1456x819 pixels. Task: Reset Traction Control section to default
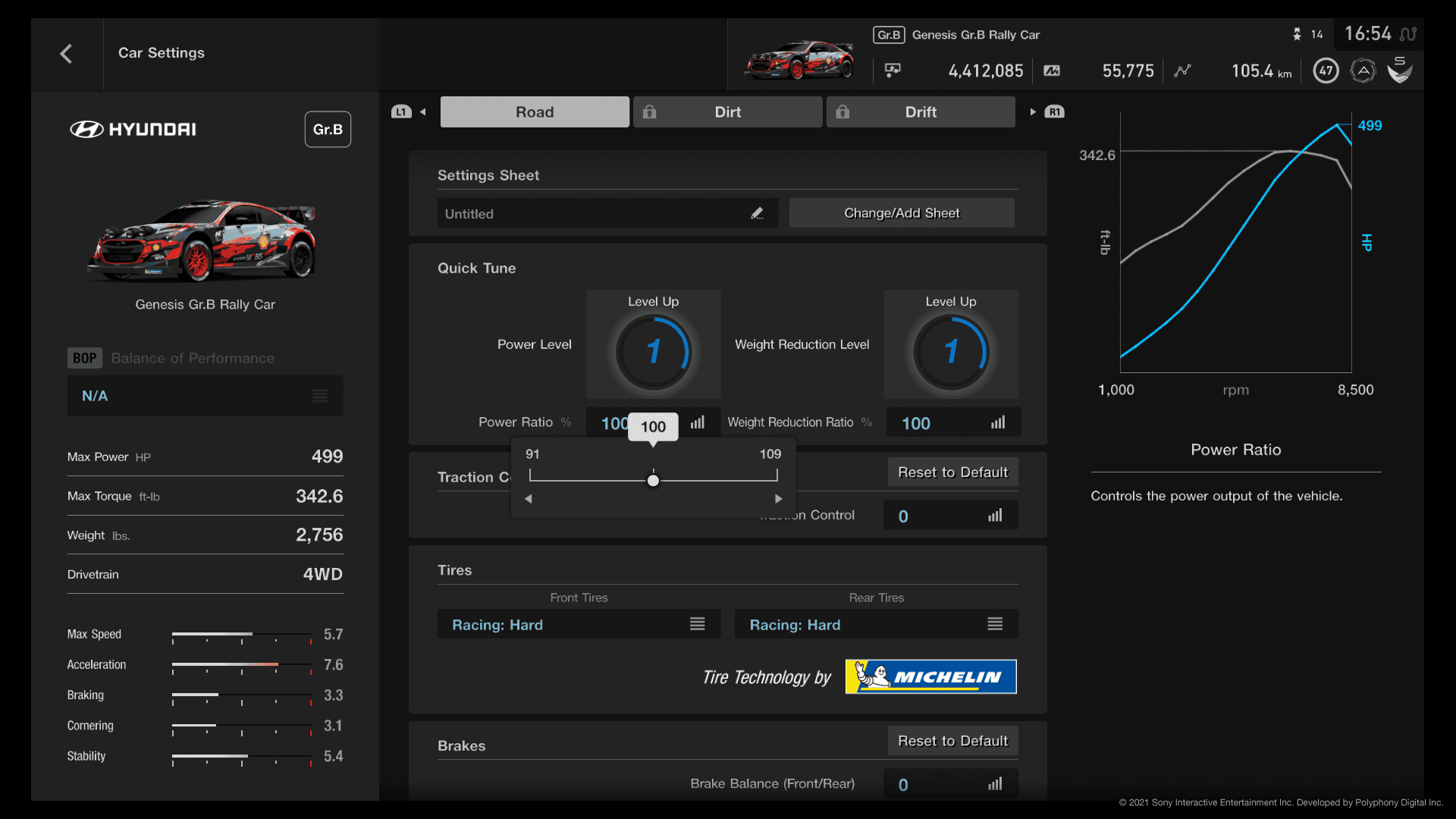952,472
